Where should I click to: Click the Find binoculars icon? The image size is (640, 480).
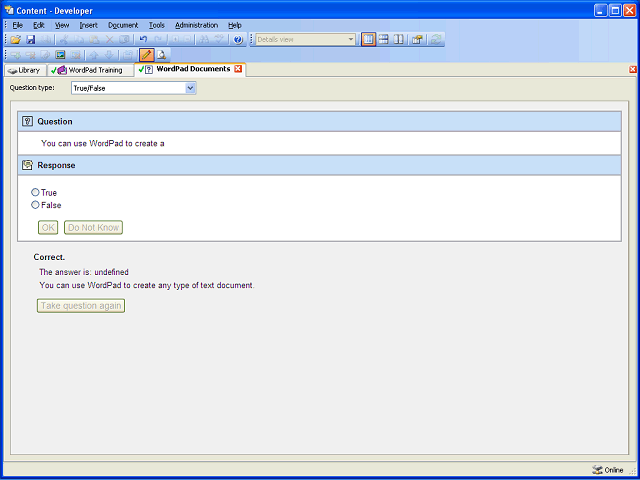204,40
